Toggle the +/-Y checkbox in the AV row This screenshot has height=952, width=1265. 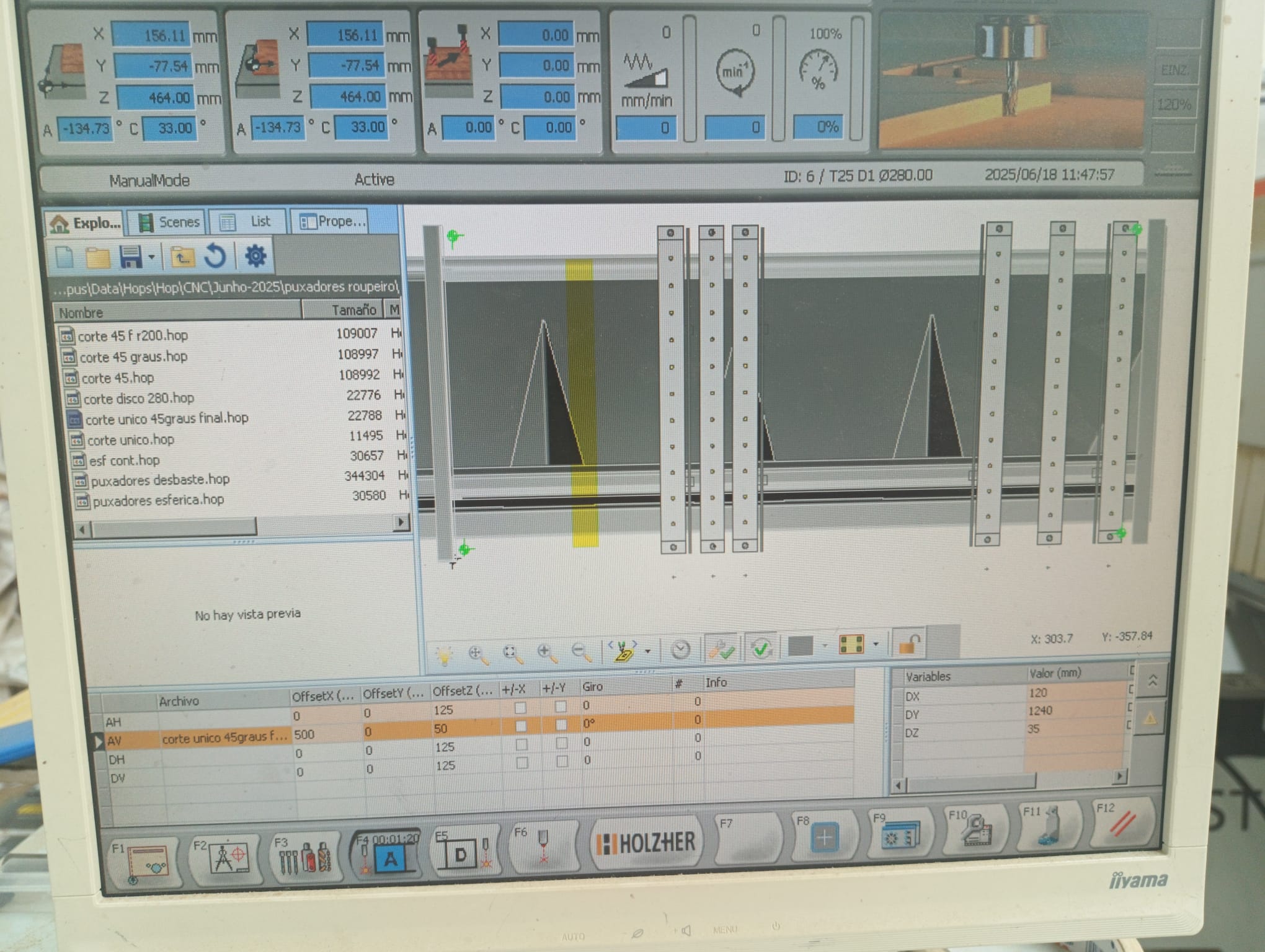(561, 725)
